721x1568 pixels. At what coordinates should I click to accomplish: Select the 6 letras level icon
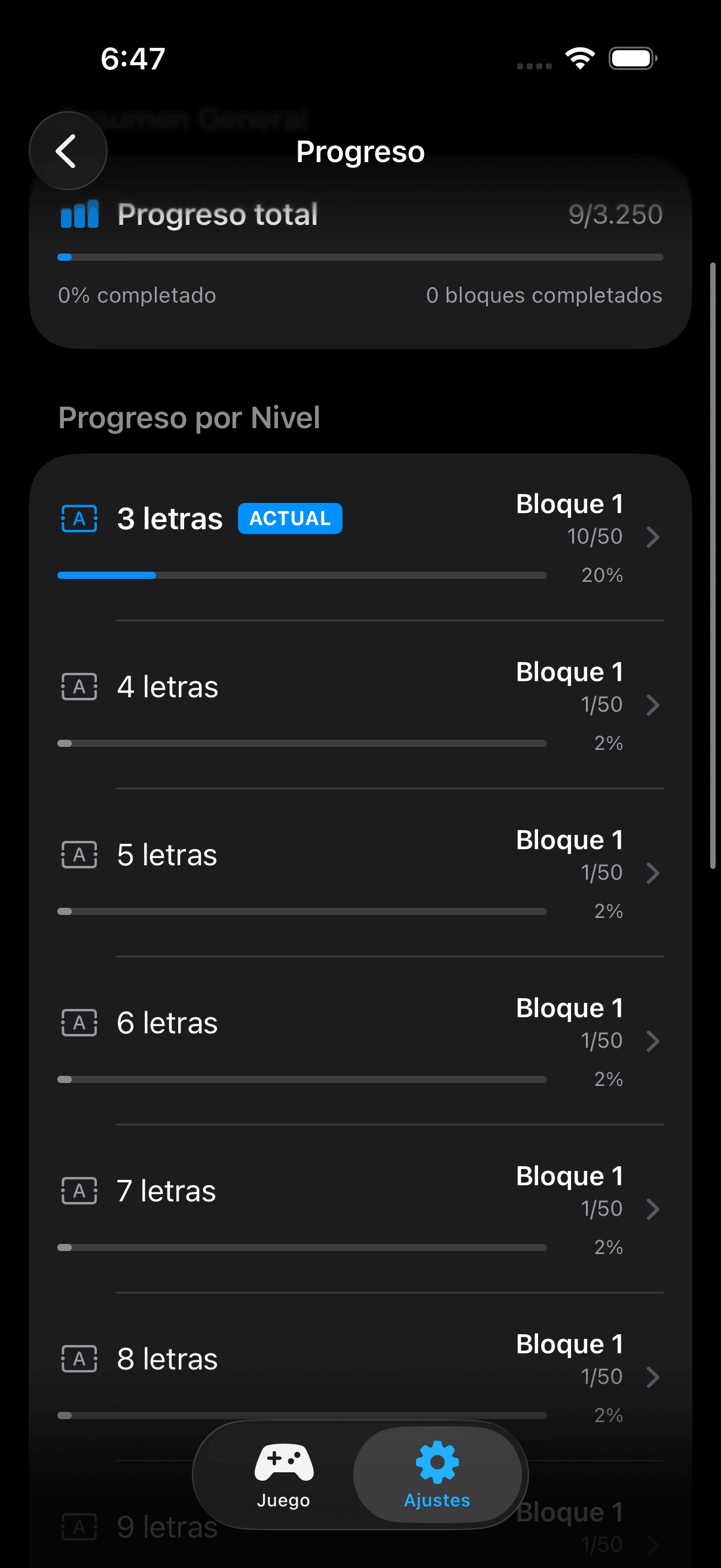(78, 1023)
